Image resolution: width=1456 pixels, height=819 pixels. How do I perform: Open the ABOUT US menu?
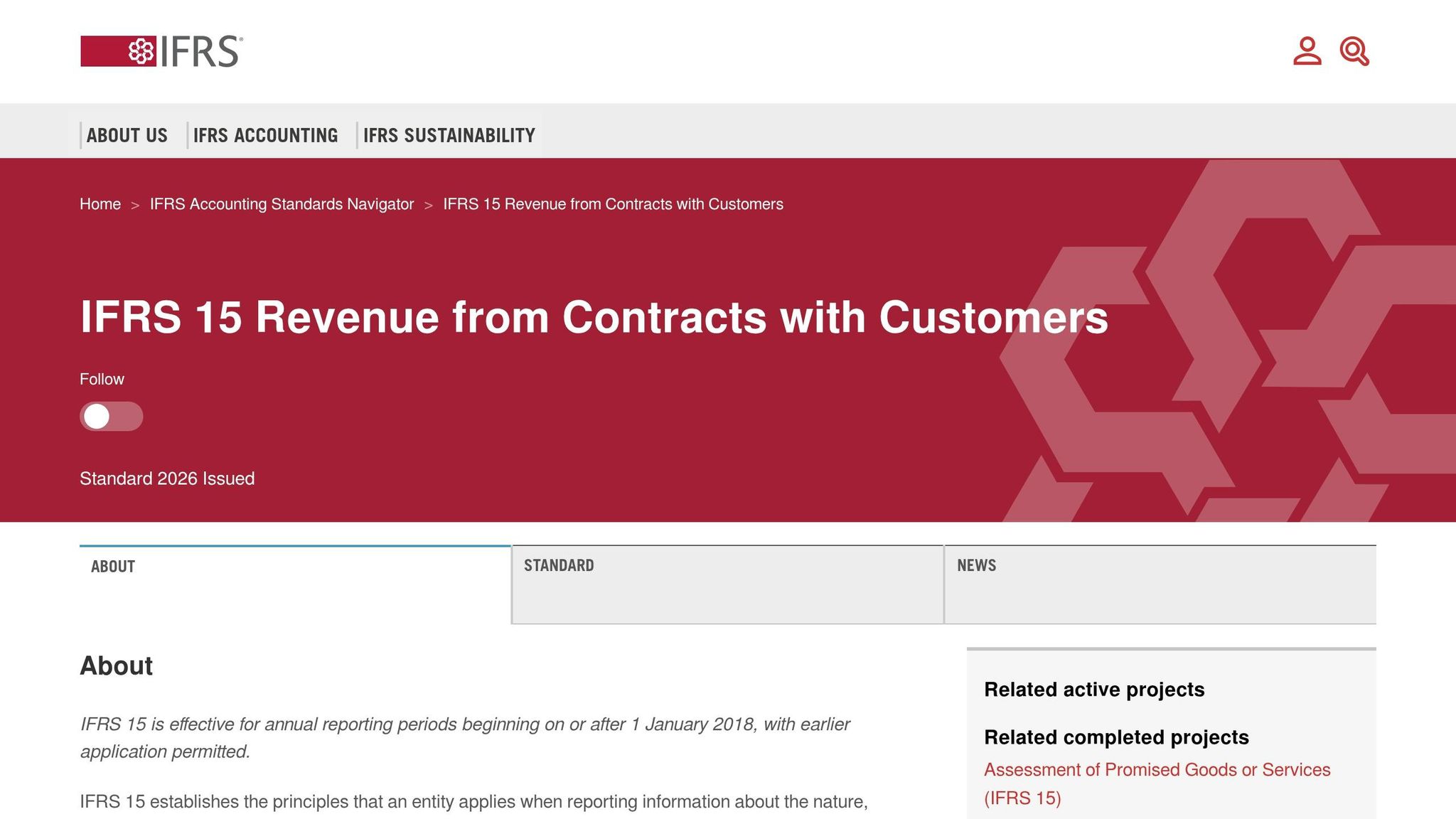tap(127, 135)
